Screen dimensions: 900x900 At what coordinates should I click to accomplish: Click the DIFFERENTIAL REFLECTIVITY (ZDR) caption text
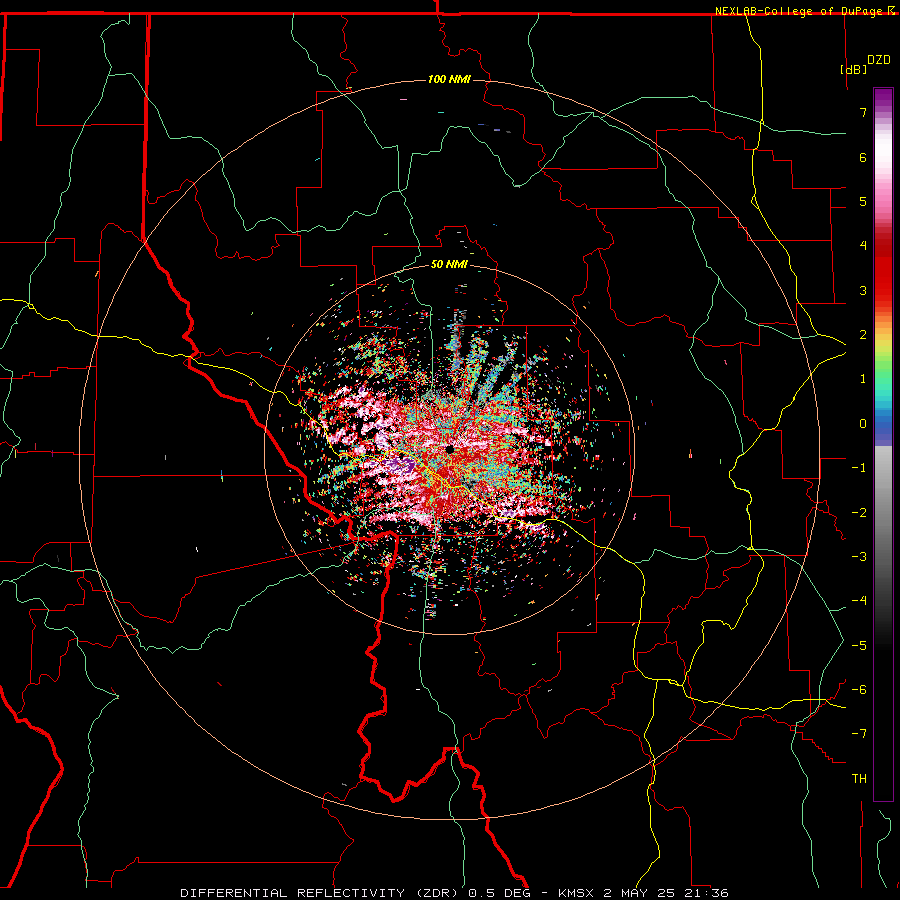point(319,893)
